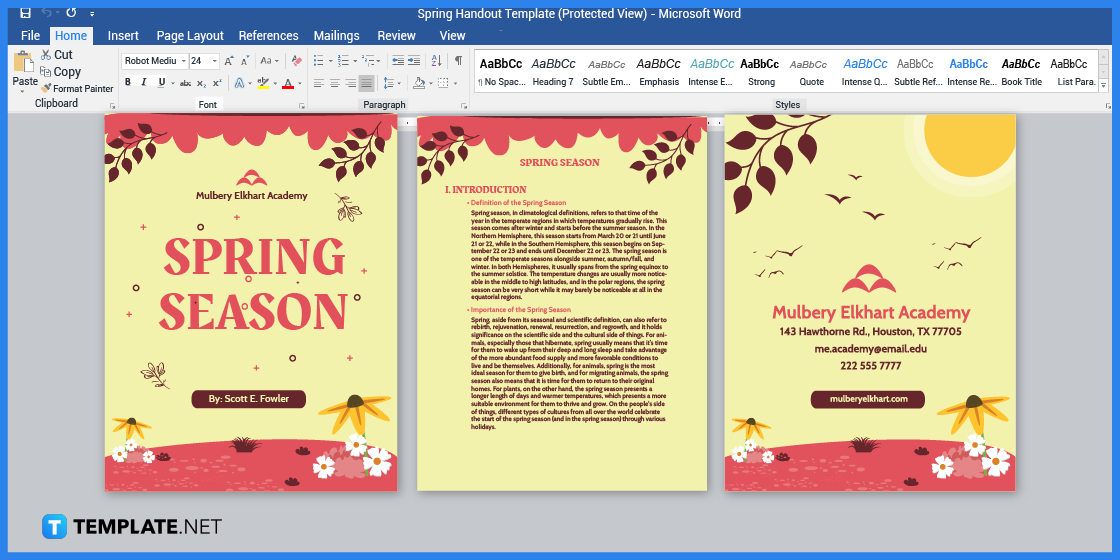
Task: Expand underline style dropdown arrow
Action: [173, 84]
